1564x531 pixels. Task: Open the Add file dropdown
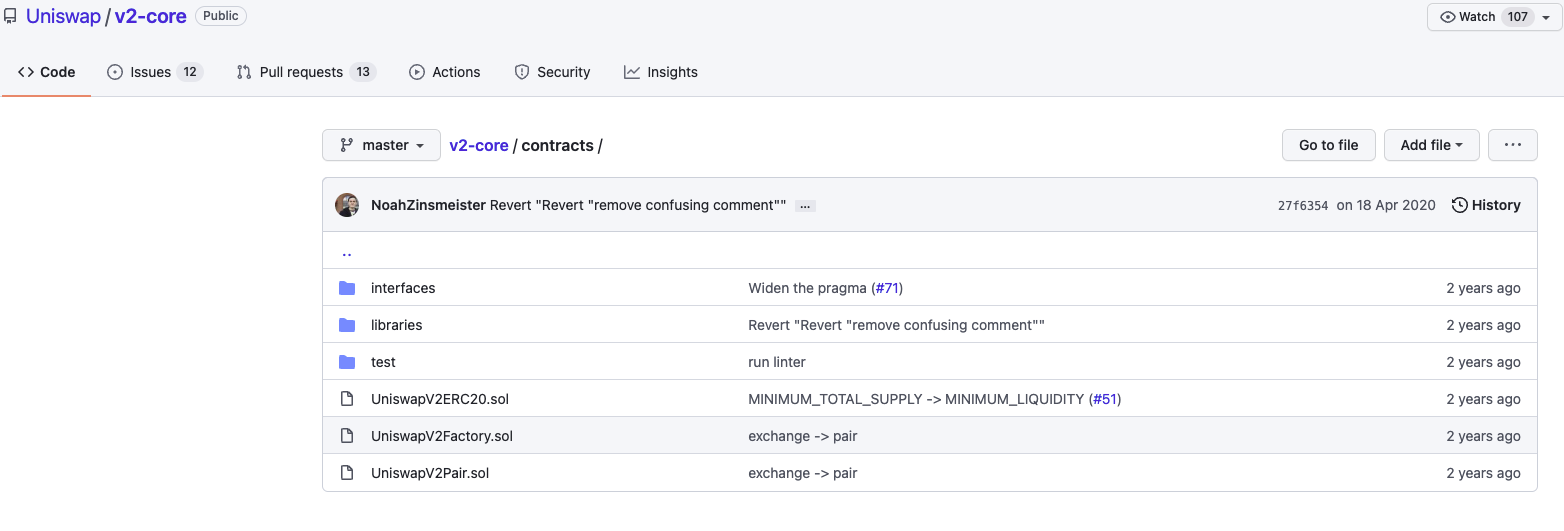(1432, 145)
